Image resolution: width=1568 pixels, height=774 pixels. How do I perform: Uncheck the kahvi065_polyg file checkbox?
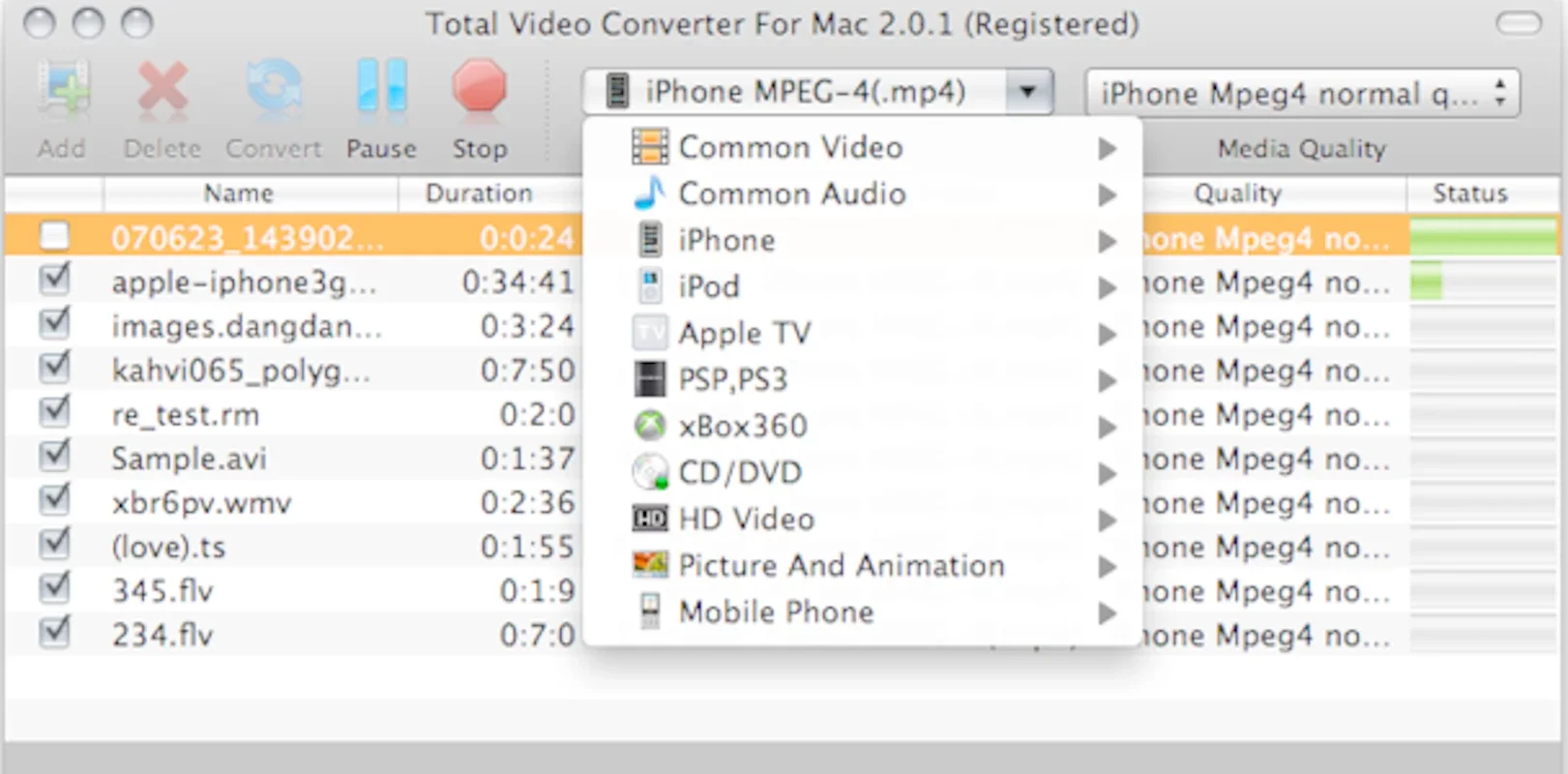tap(55, 369)
